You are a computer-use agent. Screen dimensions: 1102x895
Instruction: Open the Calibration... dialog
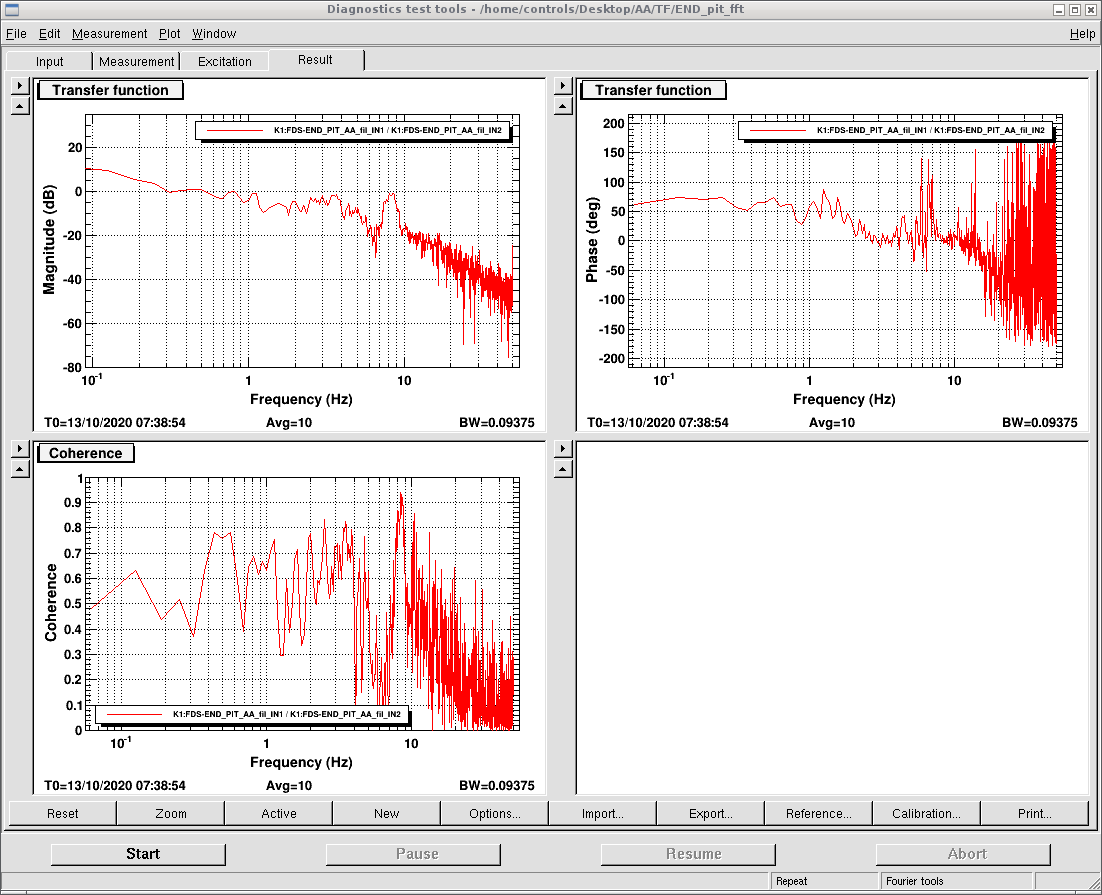[x=926, y=813]
